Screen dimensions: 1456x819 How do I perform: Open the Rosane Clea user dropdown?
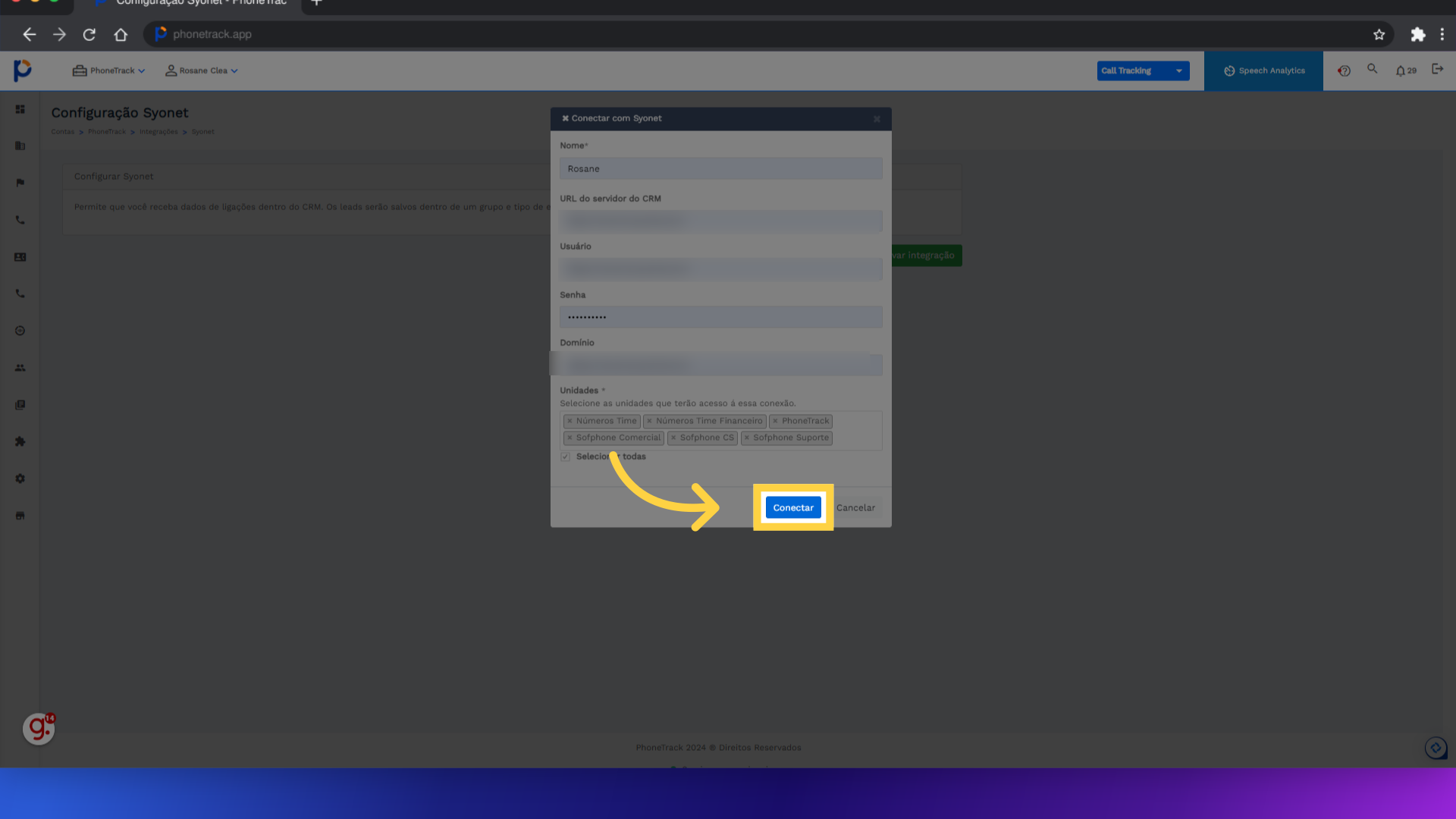click(202, 71)
